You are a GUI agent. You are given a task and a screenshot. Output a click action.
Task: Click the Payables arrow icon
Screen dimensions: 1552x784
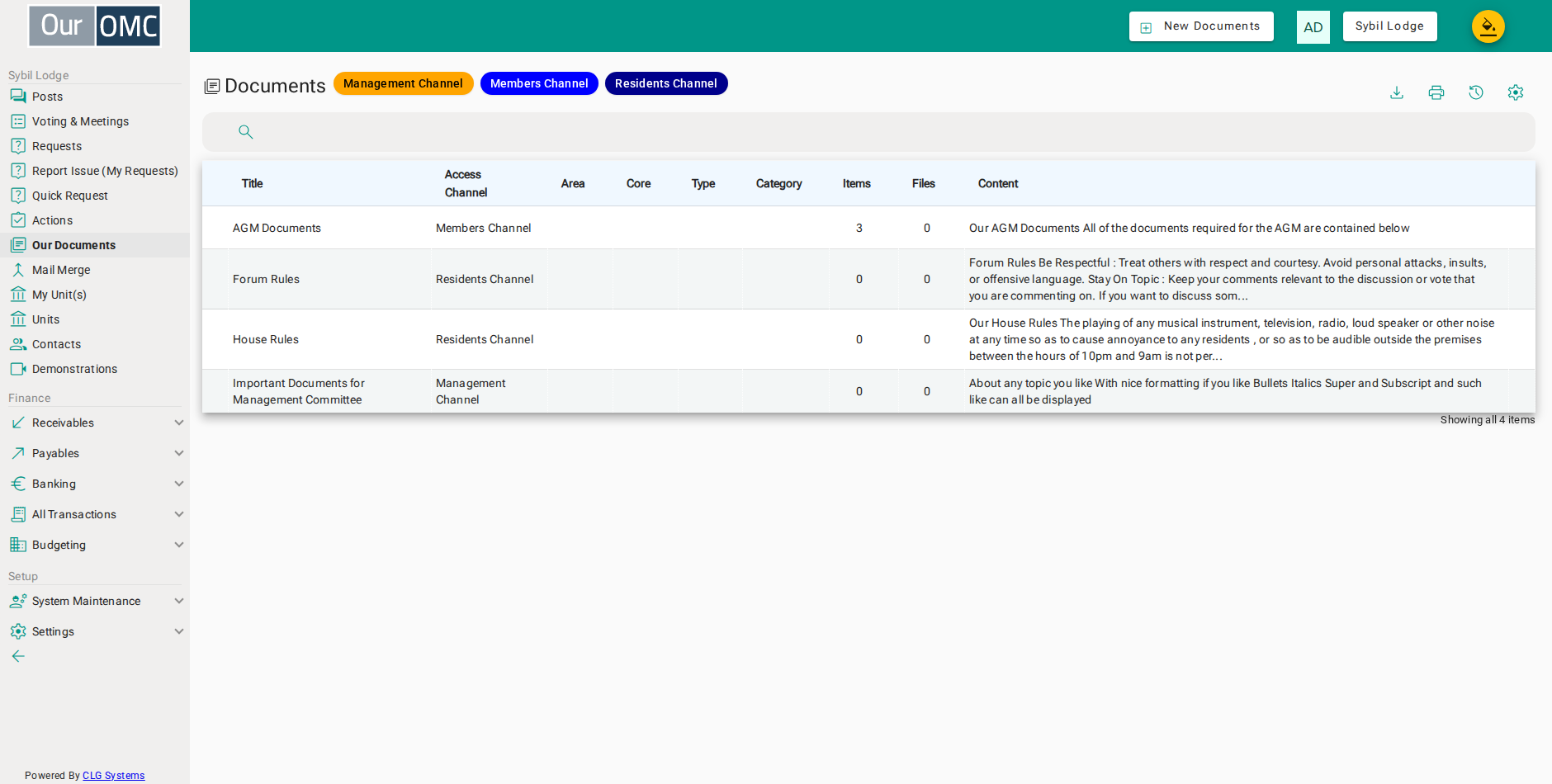click(x=18, y=453)
